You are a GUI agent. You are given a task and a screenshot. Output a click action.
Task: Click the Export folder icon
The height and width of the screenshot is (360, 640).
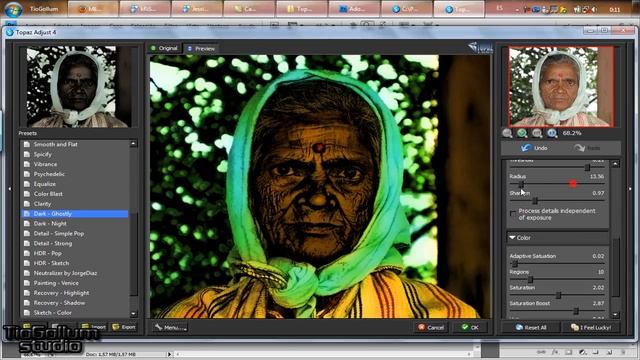point(116,327)
